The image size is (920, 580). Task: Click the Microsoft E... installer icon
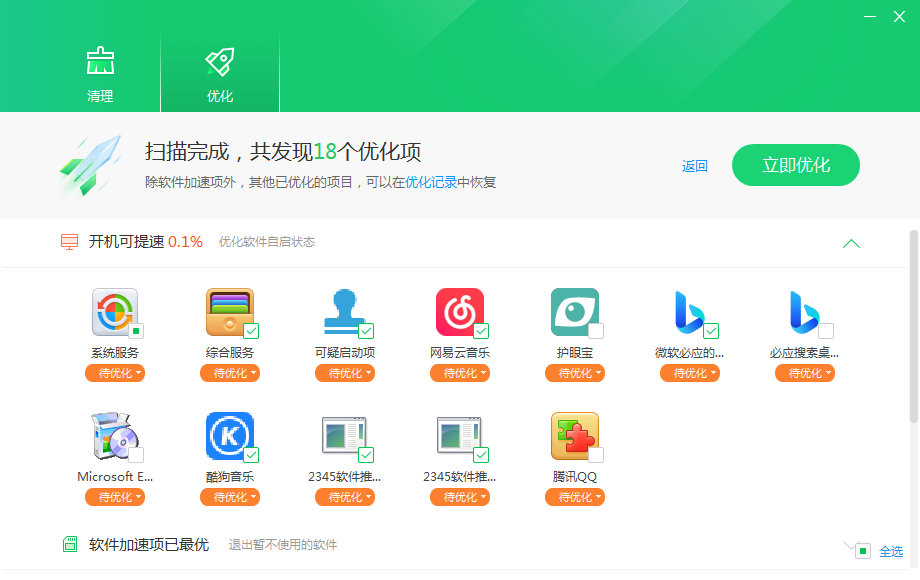coord(115,436)
